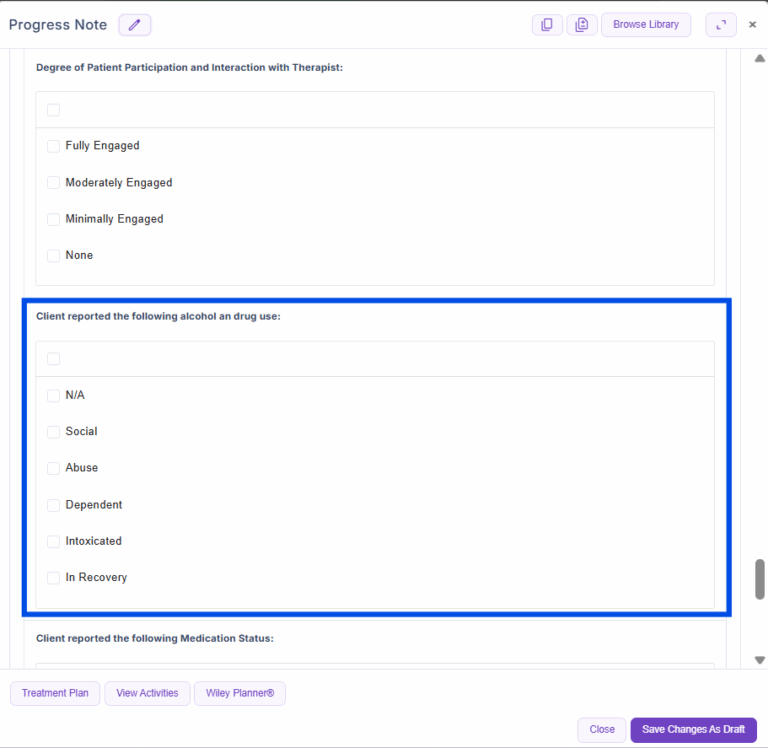
Task: Click the paste clipboard icon
Action: tap(581, 25)
